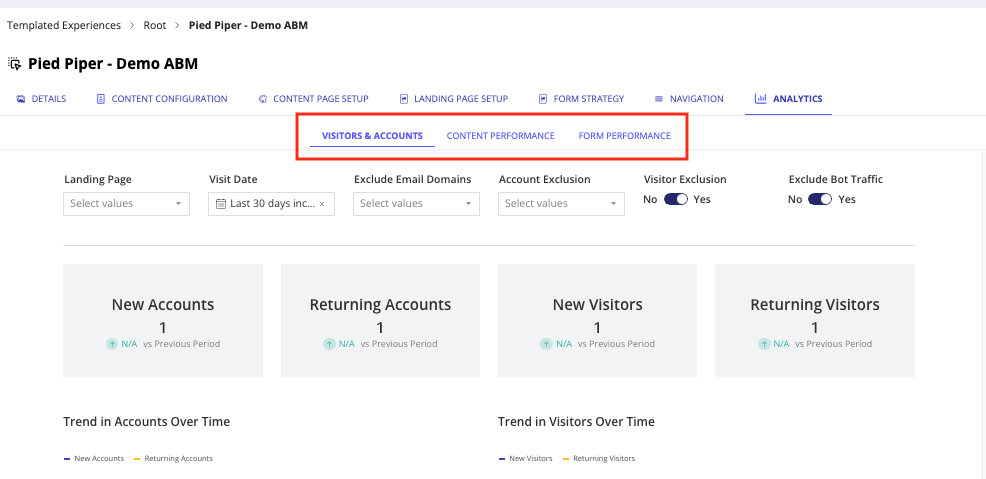The image size is (986, 479).
Task: Open the Root breadcrumb link
Action: point(155,26)
